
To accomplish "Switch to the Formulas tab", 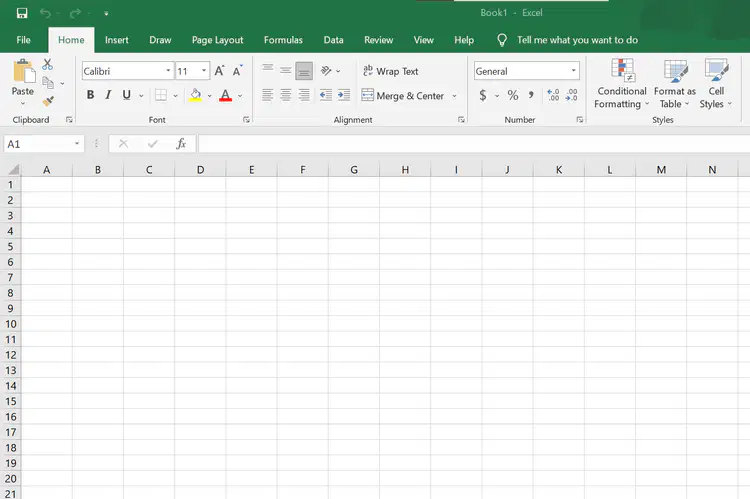I will click(283, 40).
